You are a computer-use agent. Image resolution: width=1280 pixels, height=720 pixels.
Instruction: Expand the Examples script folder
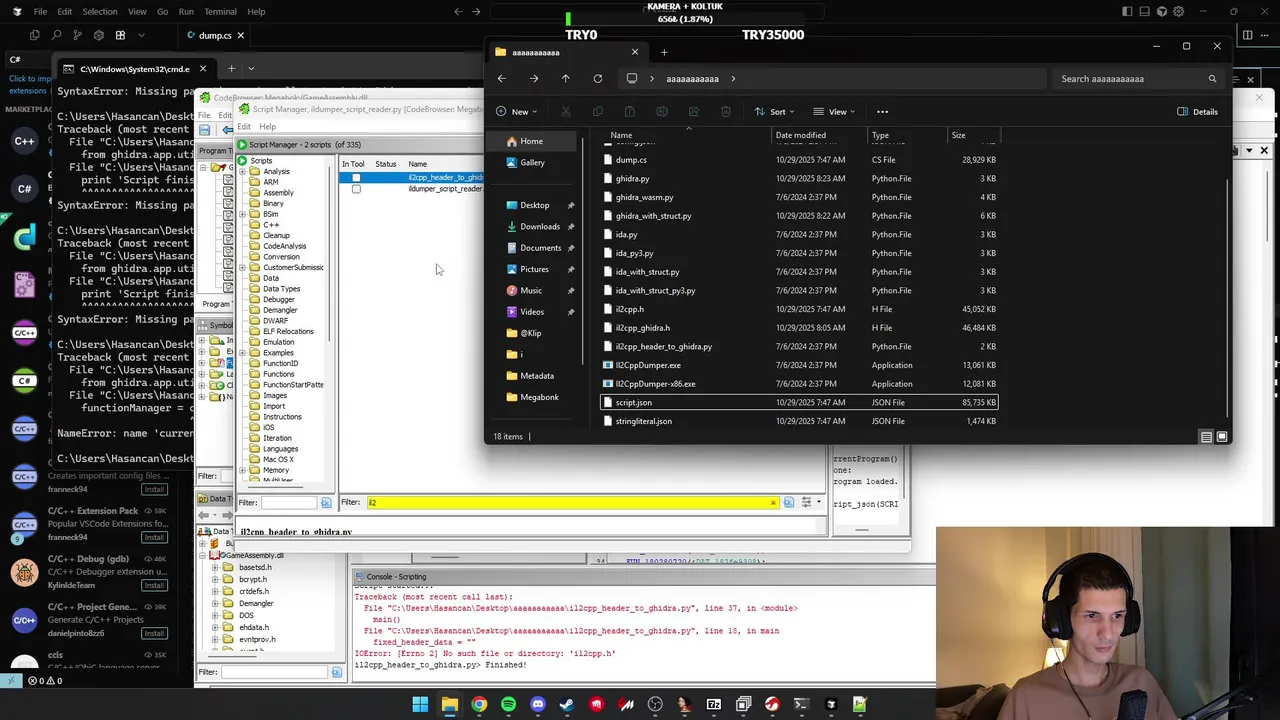pyautogui.click(x=242, y=353)
